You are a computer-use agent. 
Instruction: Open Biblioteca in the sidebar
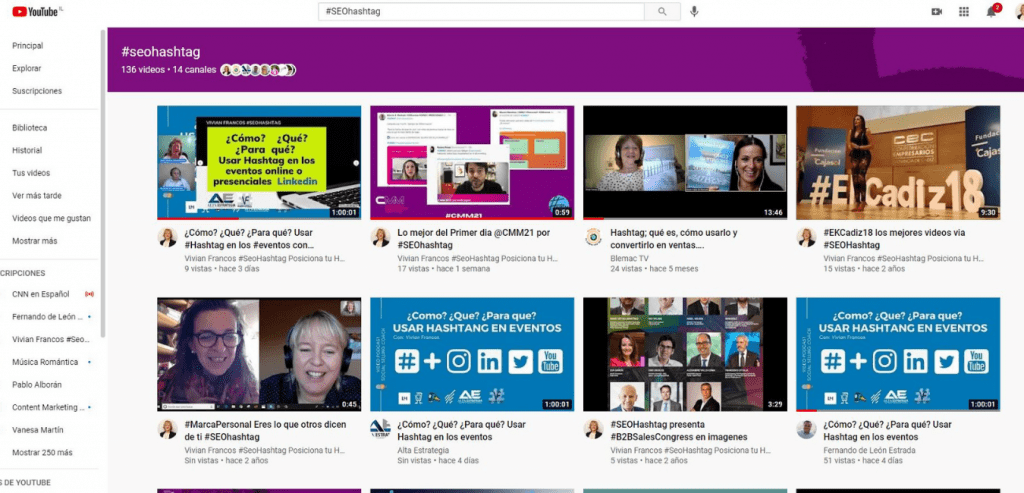[x=29, y=128]
